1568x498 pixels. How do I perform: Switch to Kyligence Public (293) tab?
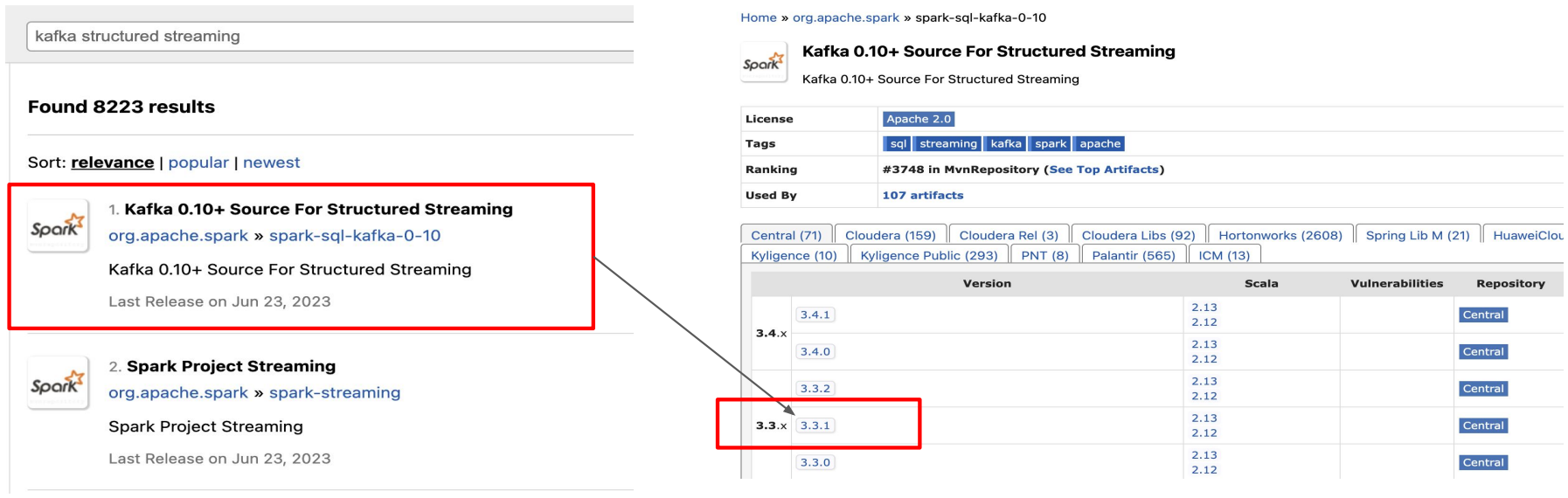929,255
